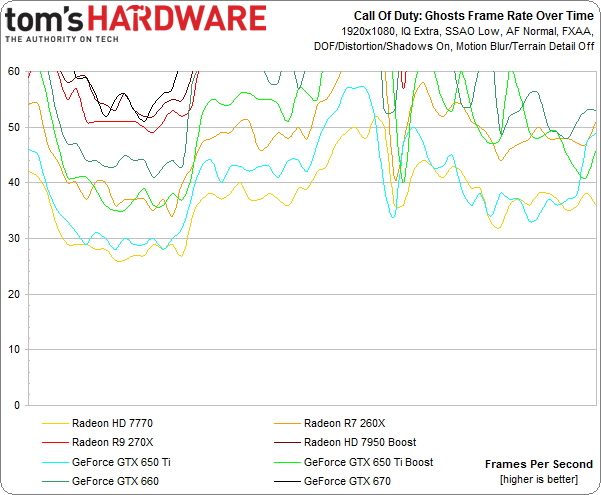Click the y-axis label 10
Screen dimensions: 601x495
(x=14, y=349)
